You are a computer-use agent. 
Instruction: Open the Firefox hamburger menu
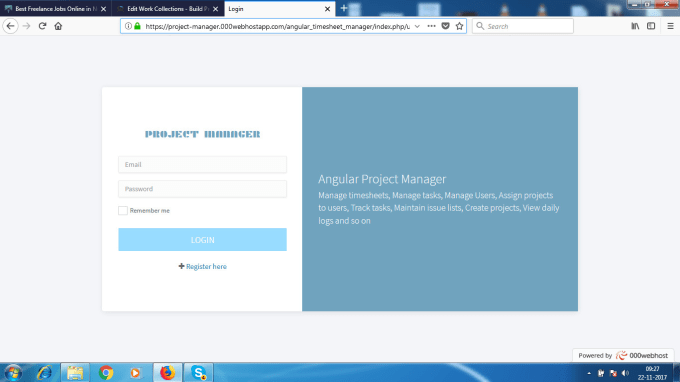(x=670, y=26)
